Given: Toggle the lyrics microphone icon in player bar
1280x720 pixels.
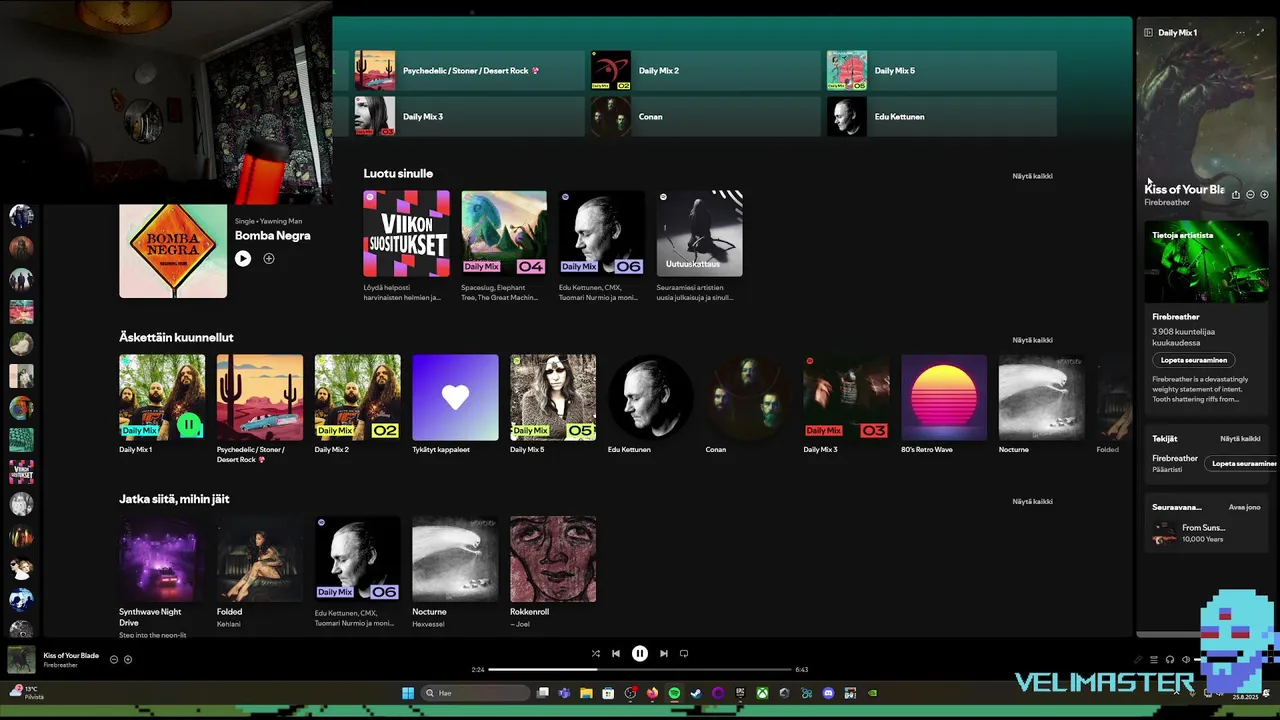Looking at the screenshot, I should pyautogui.click(x=1137, y=660).
